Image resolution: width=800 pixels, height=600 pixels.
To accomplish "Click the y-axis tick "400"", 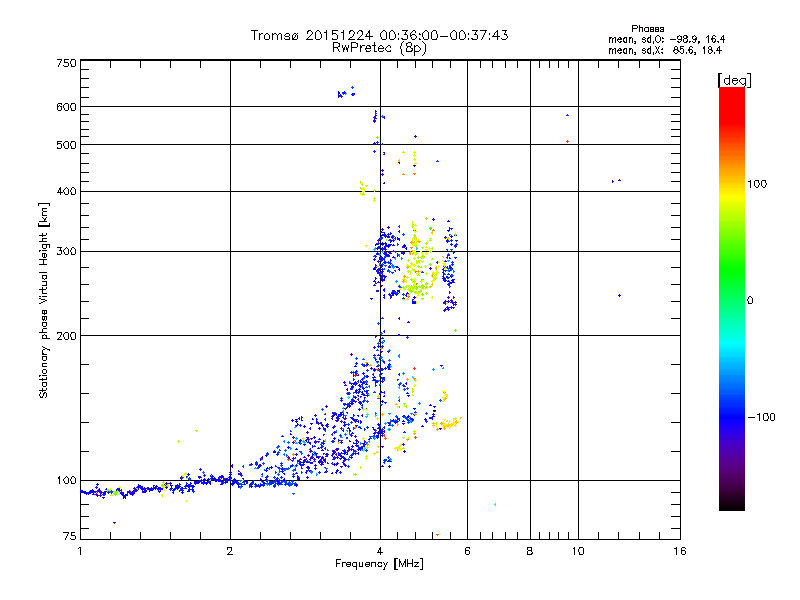I will click(x=67, y=192).
